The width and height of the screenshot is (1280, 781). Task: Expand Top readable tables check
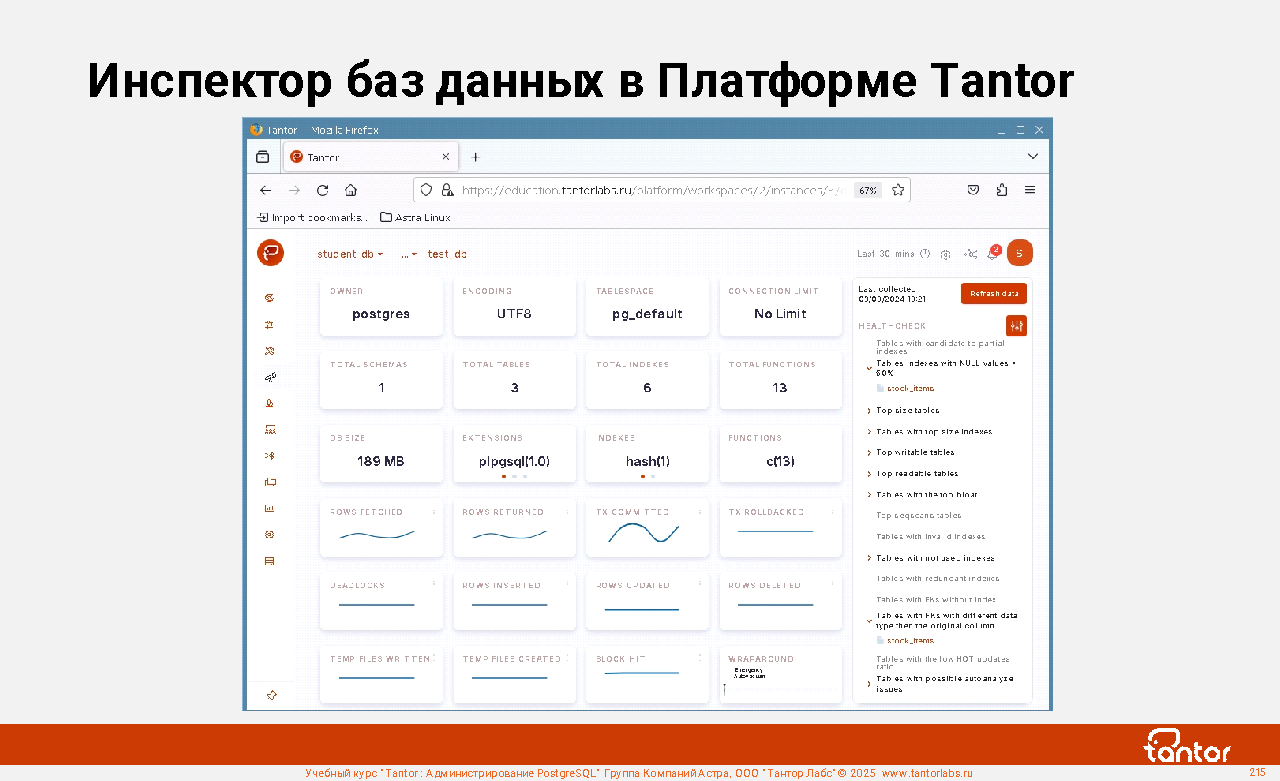pyautogui.click(x=869, y=473)
